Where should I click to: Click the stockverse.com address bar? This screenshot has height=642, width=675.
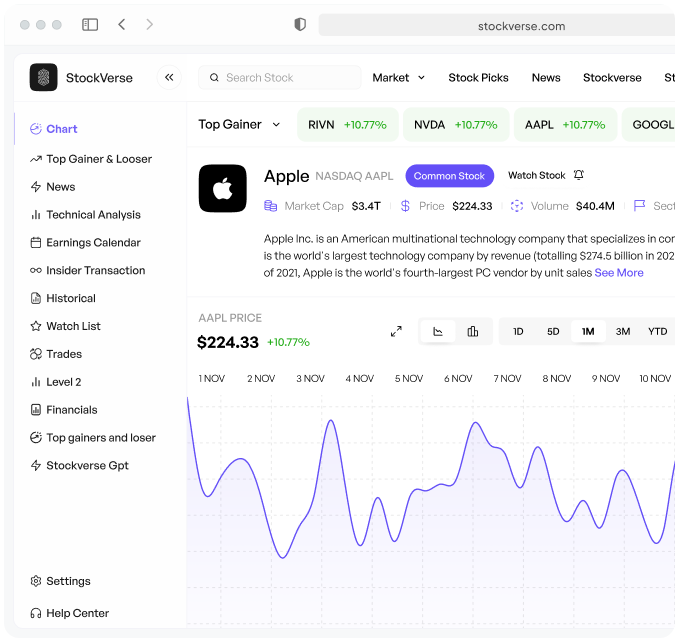pos(497,25)
